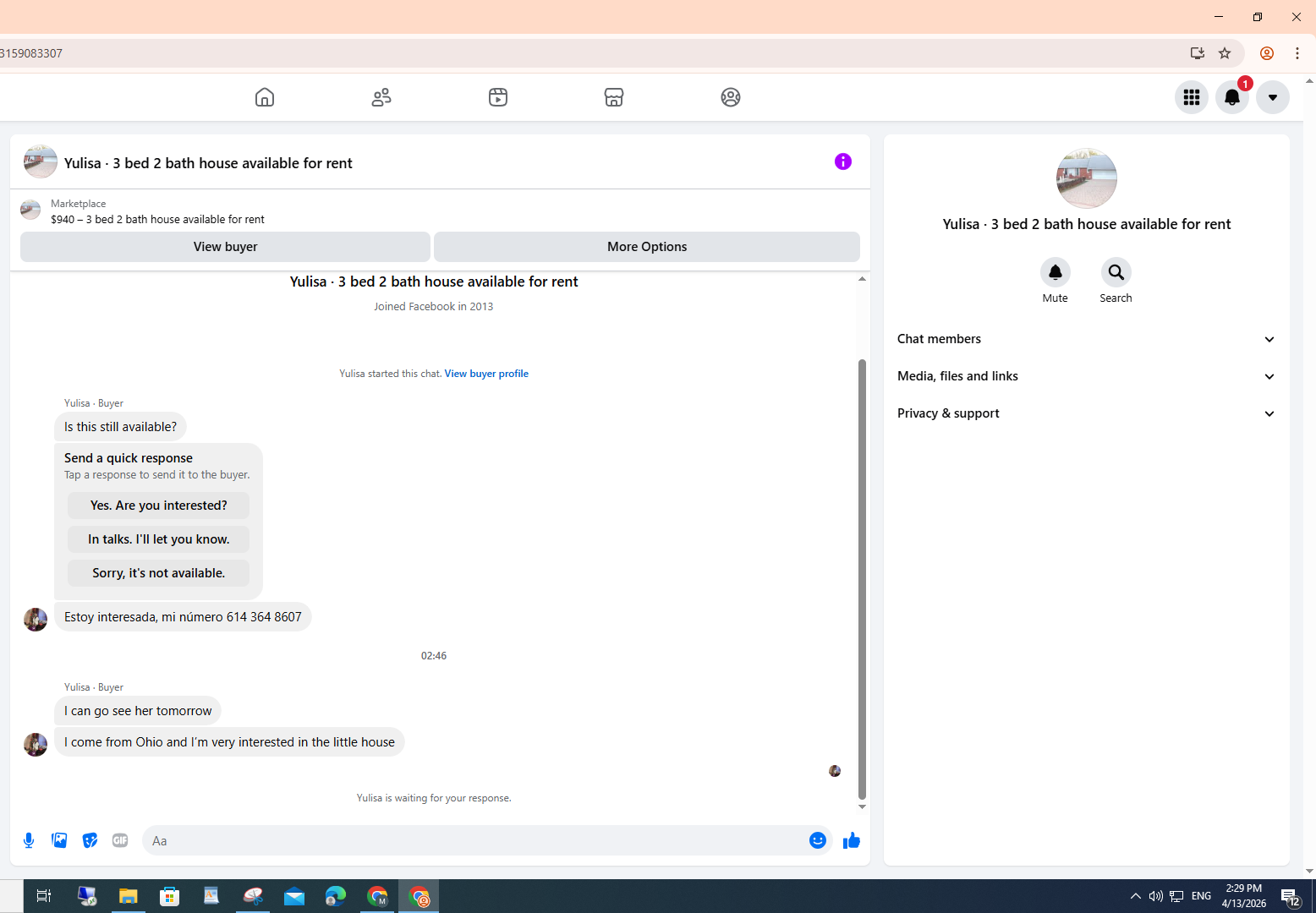Send quick reply 'Yes. Are you interested?'
Screen dimensions: 1316x913
click(159, 506)
